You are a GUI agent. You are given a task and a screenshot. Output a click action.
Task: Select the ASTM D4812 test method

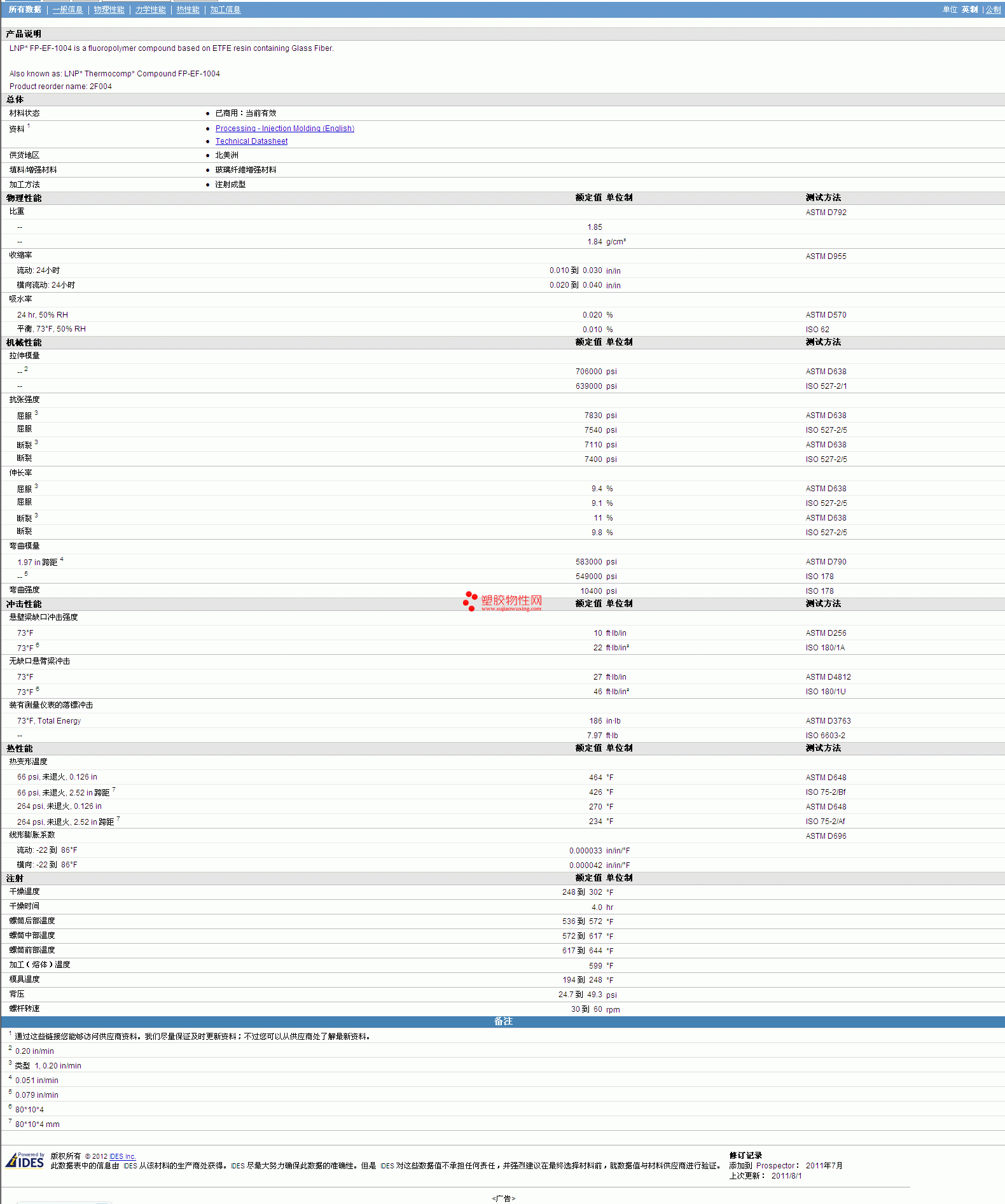pos(828,677)
